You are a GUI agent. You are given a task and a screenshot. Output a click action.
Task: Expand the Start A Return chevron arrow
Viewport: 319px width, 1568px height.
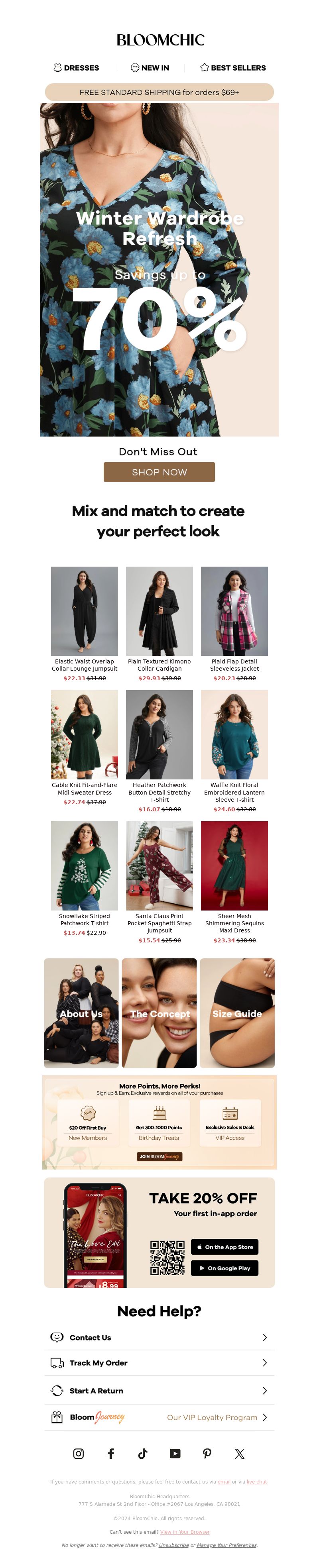coord(265,1391)
